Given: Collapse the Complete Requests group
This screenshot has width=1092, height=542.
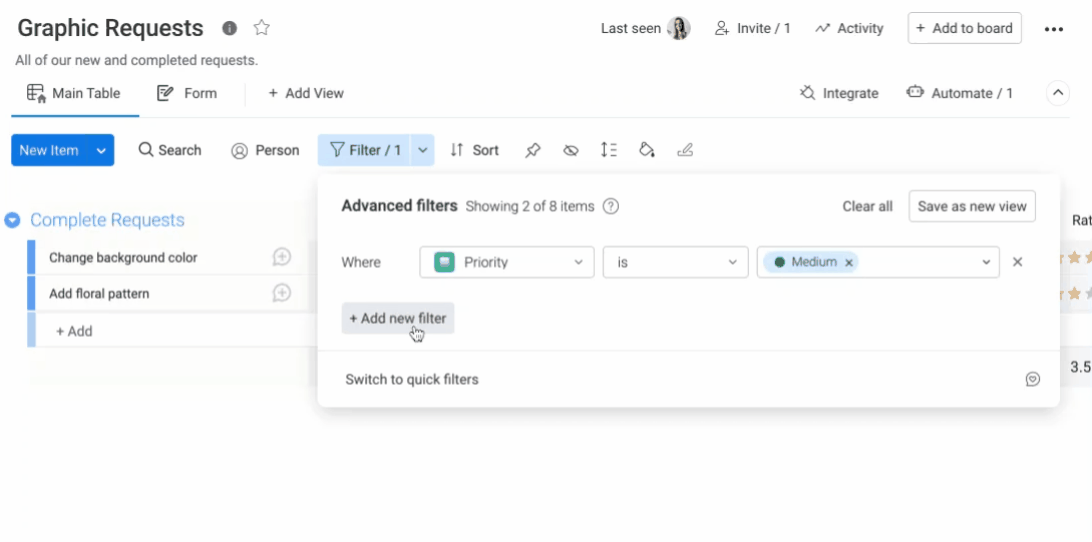Looking at the screenshot, I should click(x=12, y=220).
